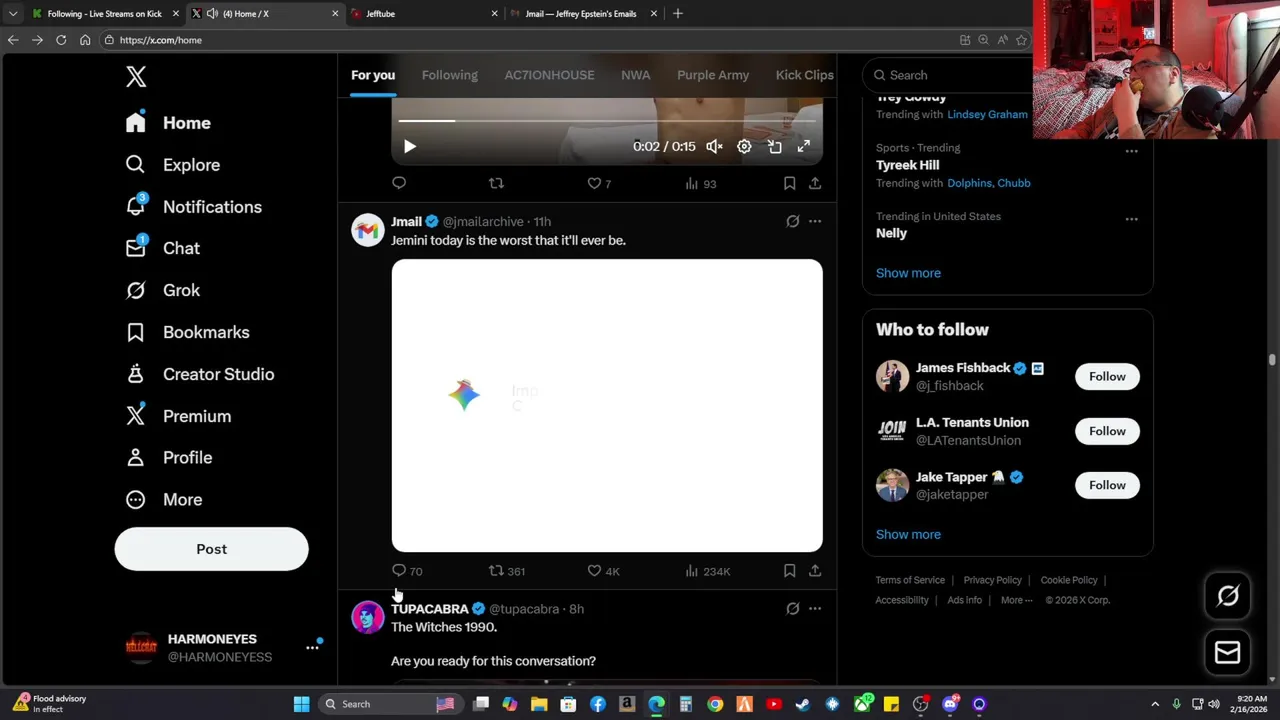Viewport: 1280px width, 720px height.
Task: Open Grok actions on TUPACABRA post
Action: (x=793, y=608)
